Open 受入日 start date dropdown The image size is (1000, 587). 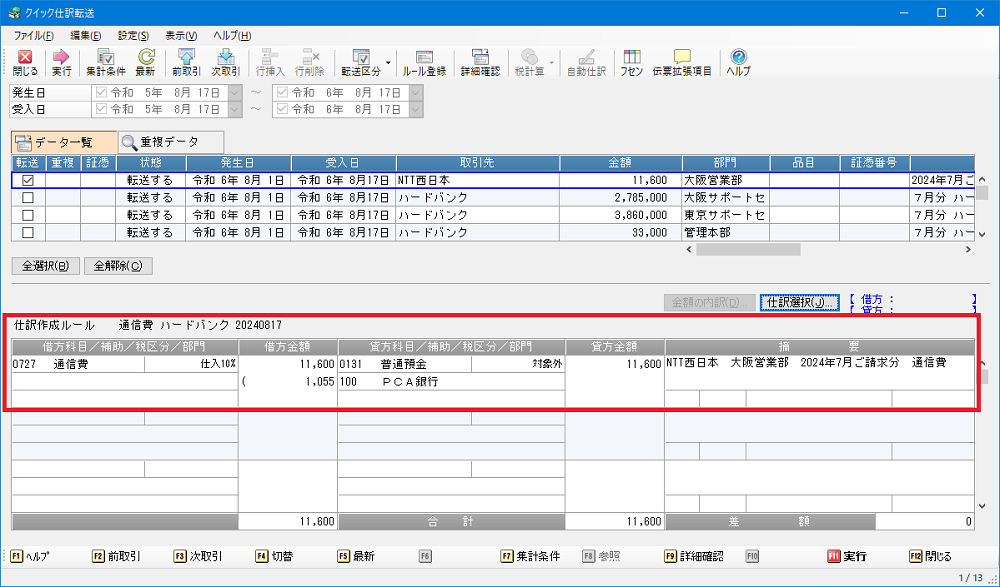tap(235, 109)
